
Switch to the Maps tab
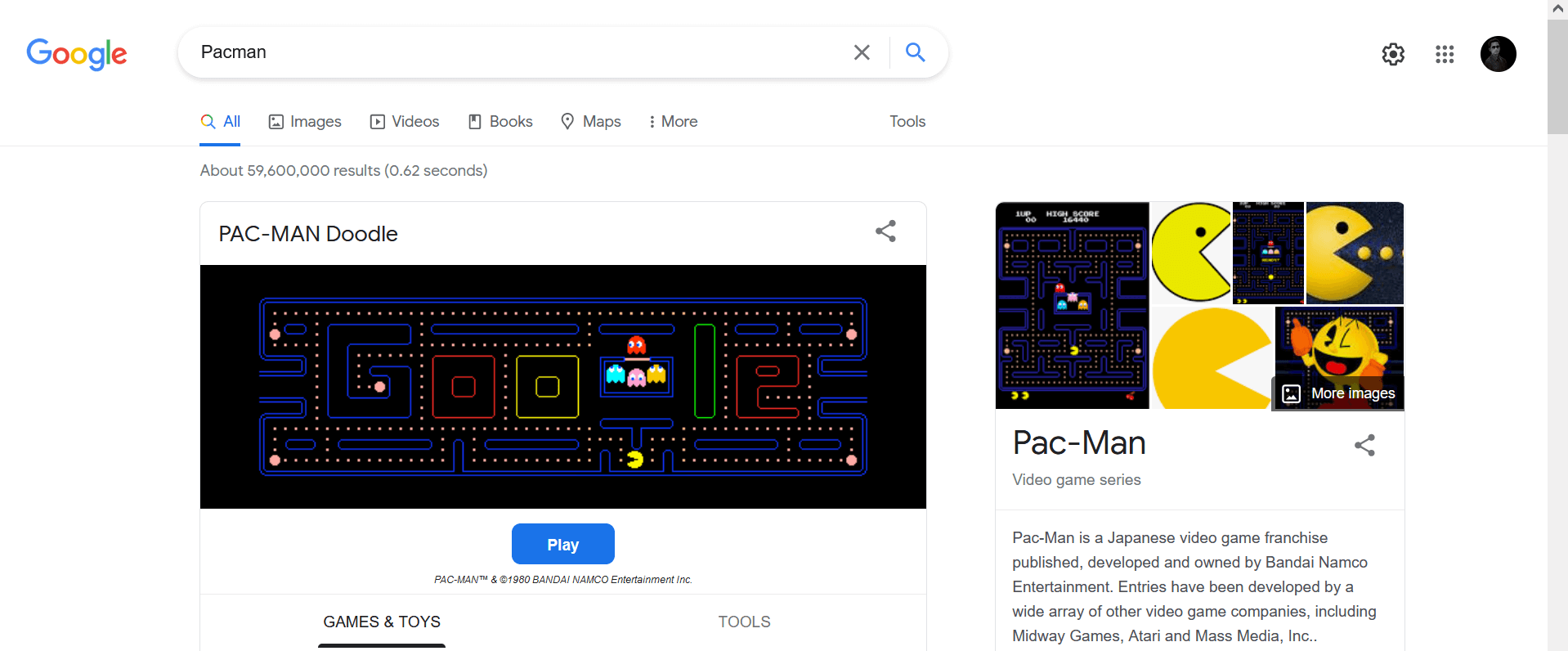[591, 122]
